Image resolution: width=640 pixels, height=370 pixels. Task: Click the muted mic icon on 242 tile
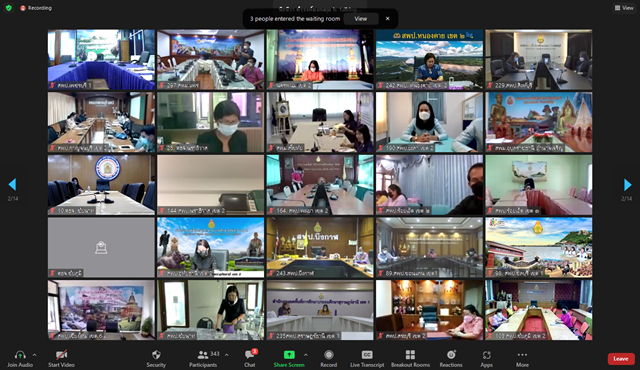(x=381, y=85)
